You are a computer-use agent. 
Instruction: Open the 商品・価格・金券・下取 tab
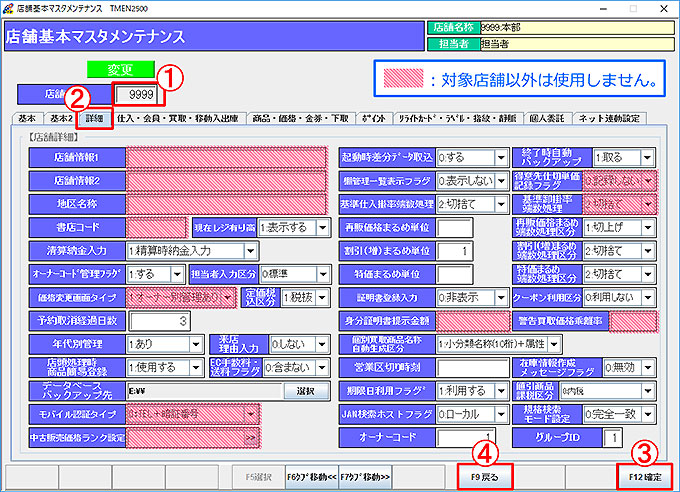coord(301,118)
